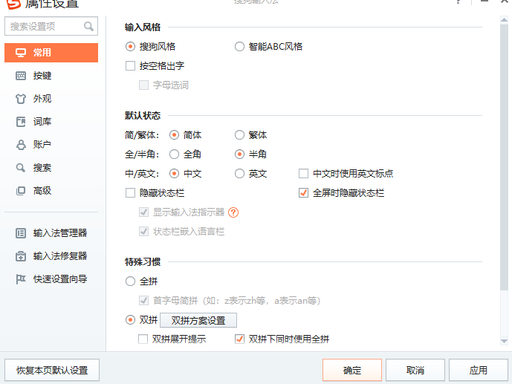Select 搜狗风格 radio button
The height and width of the screenshot is (384, 512).
pyautogui.click(x=130, y=47)
